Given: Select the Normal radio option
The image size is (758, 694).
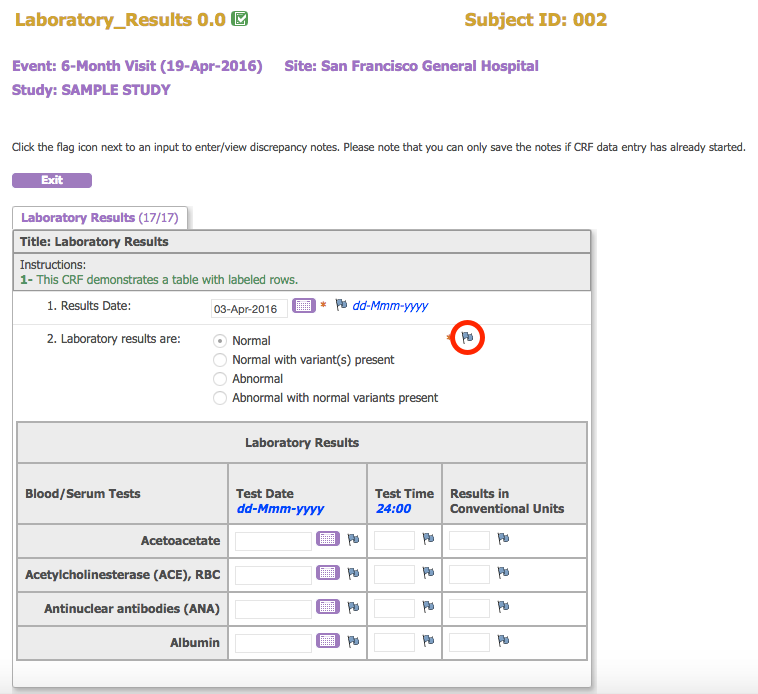Looking at the screenshot, I should pyautogui.click(x=220, y=341).
